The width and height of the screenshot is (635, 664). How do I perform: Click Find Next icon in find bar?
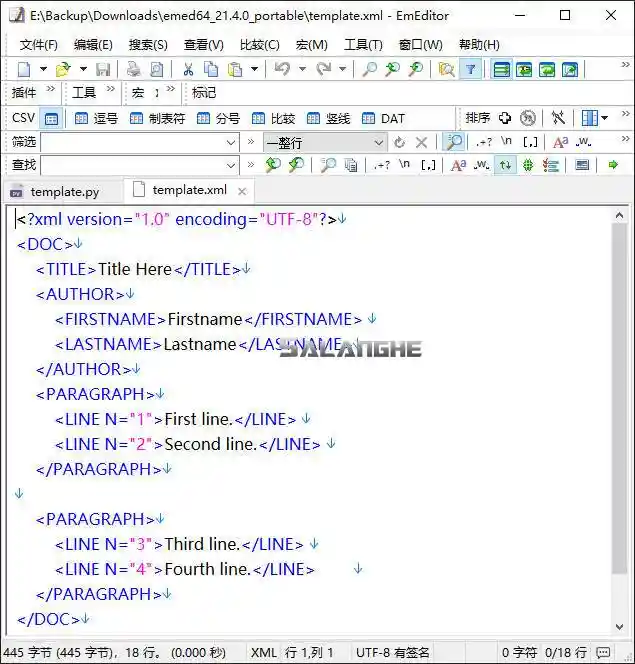[296, 165]
